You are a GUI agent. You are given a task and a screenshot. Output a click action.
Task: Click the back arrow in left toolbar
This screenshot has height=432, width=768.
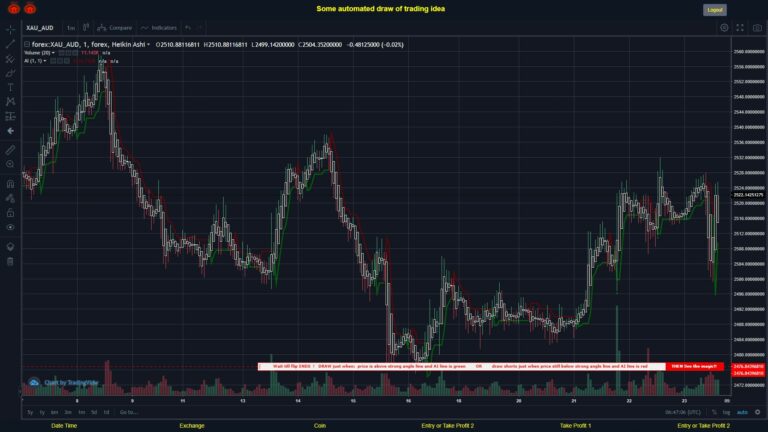(x=10, y=131)
